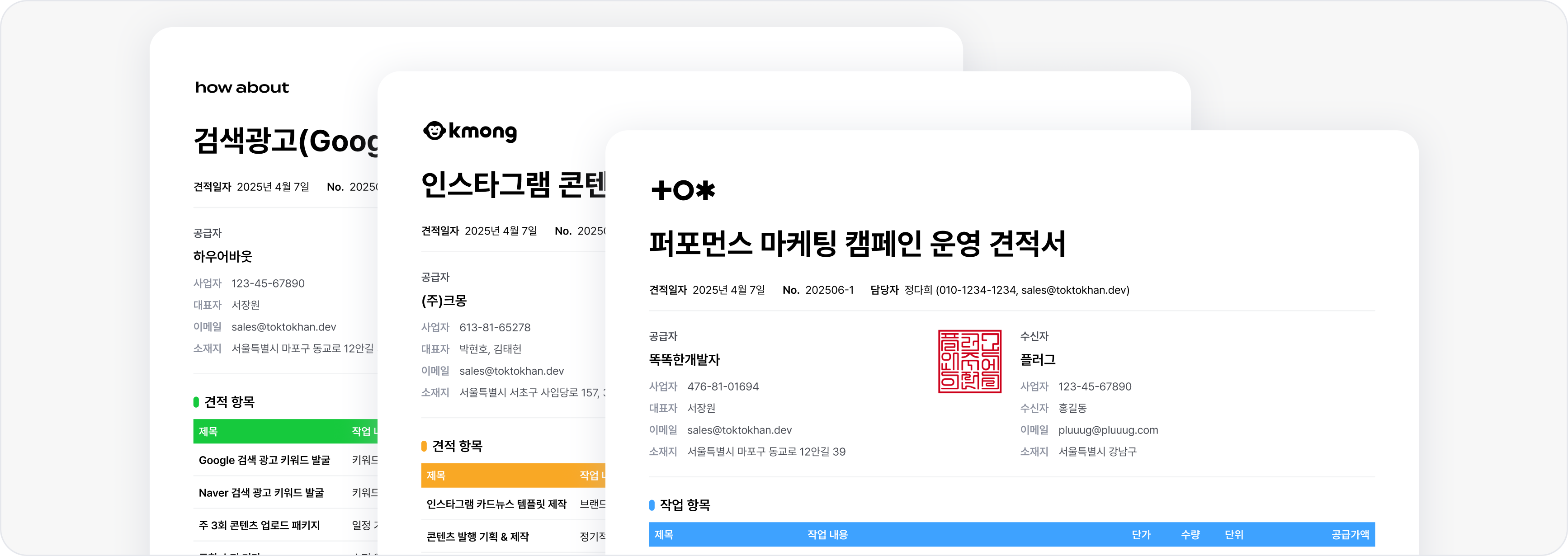
Task: Select 대표자 서장원 on front document
Action: coord(682,408)
